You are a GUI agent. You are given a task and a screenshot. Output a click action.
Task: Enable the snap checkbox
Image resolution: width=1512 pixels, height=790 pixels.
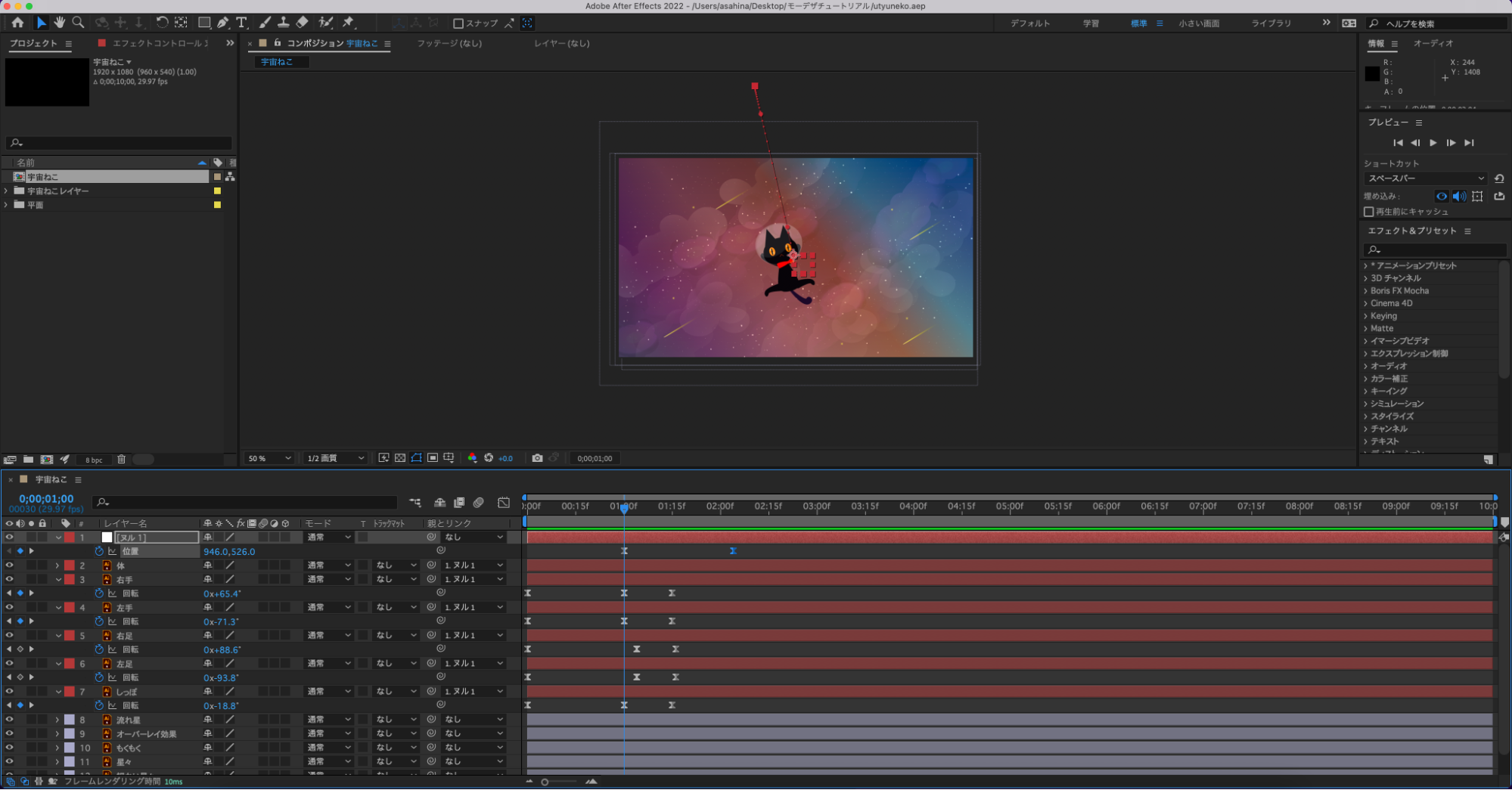click(458, 23)
